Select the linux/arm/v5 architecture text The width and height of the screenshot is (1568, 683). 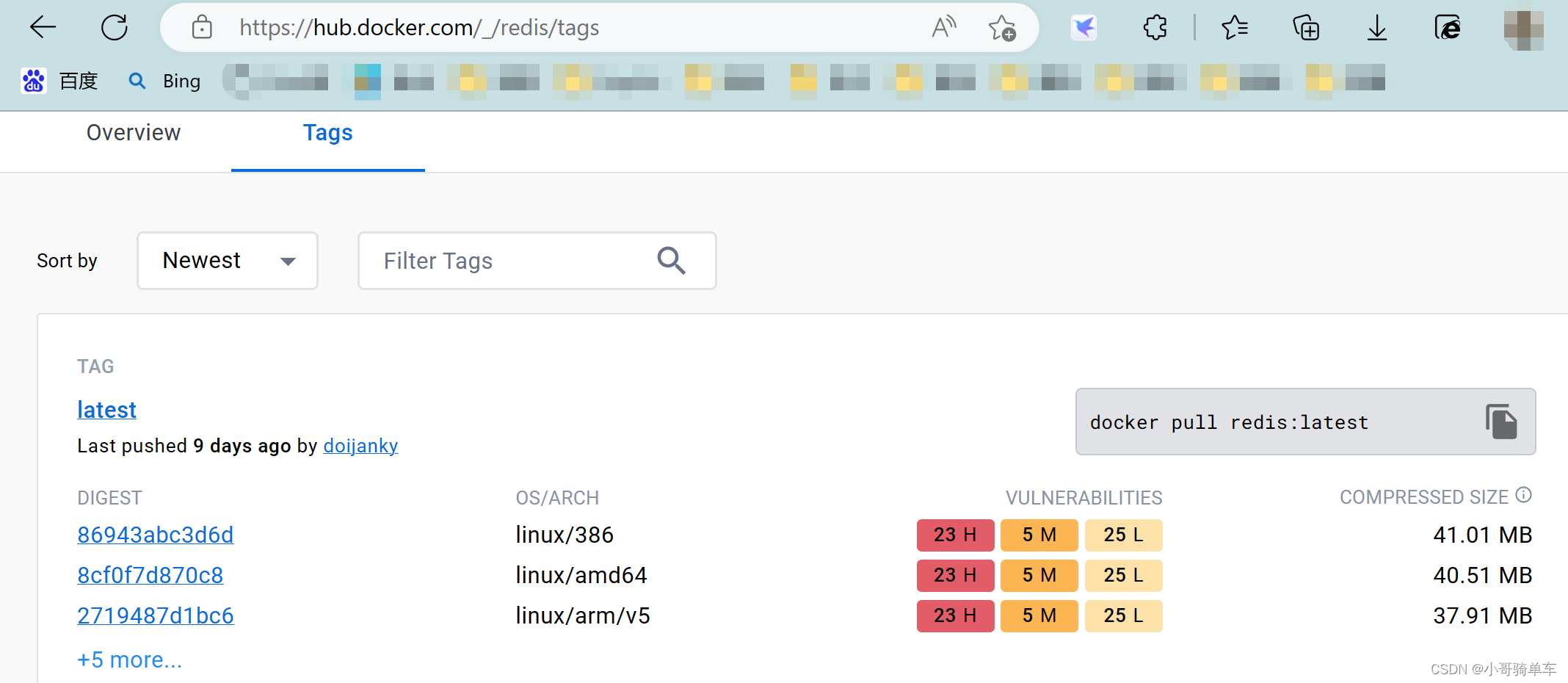(x=583, y=615)
